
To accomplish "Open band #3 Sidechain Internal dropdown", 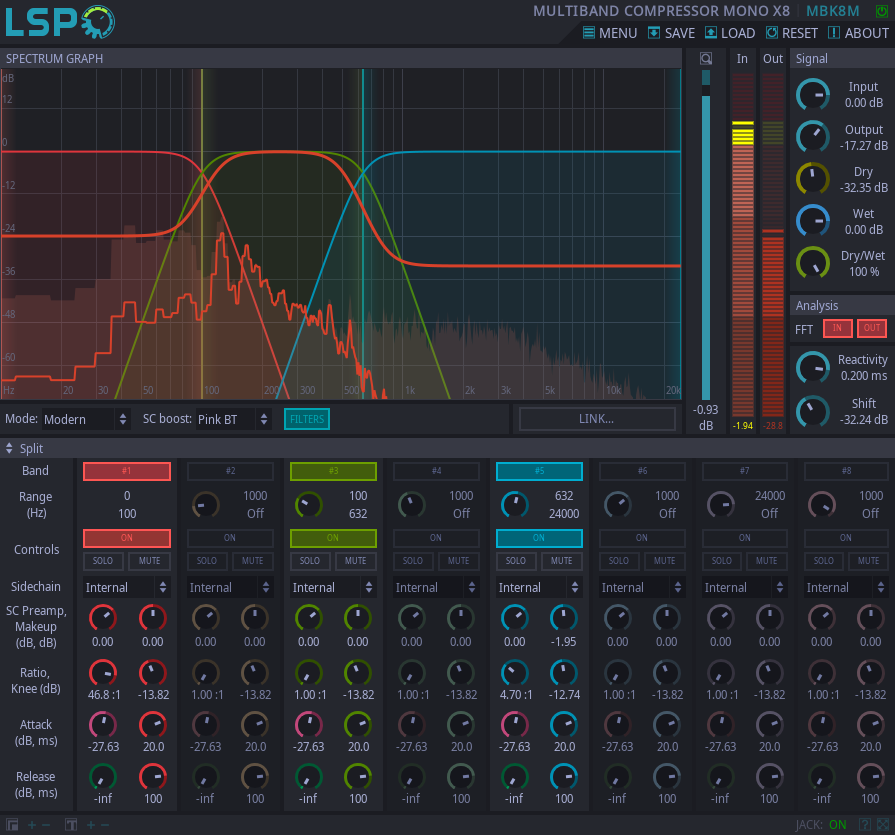I will (333, 587).
